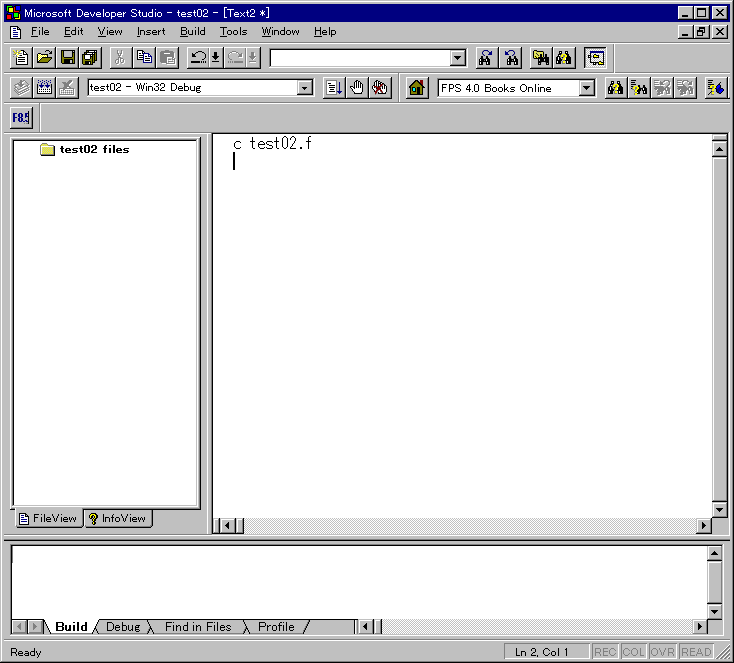Image resolution: width=734 pixels, height=663 pixels.
Task: Switch to the InfoView tab
Action: coord(118,518)
